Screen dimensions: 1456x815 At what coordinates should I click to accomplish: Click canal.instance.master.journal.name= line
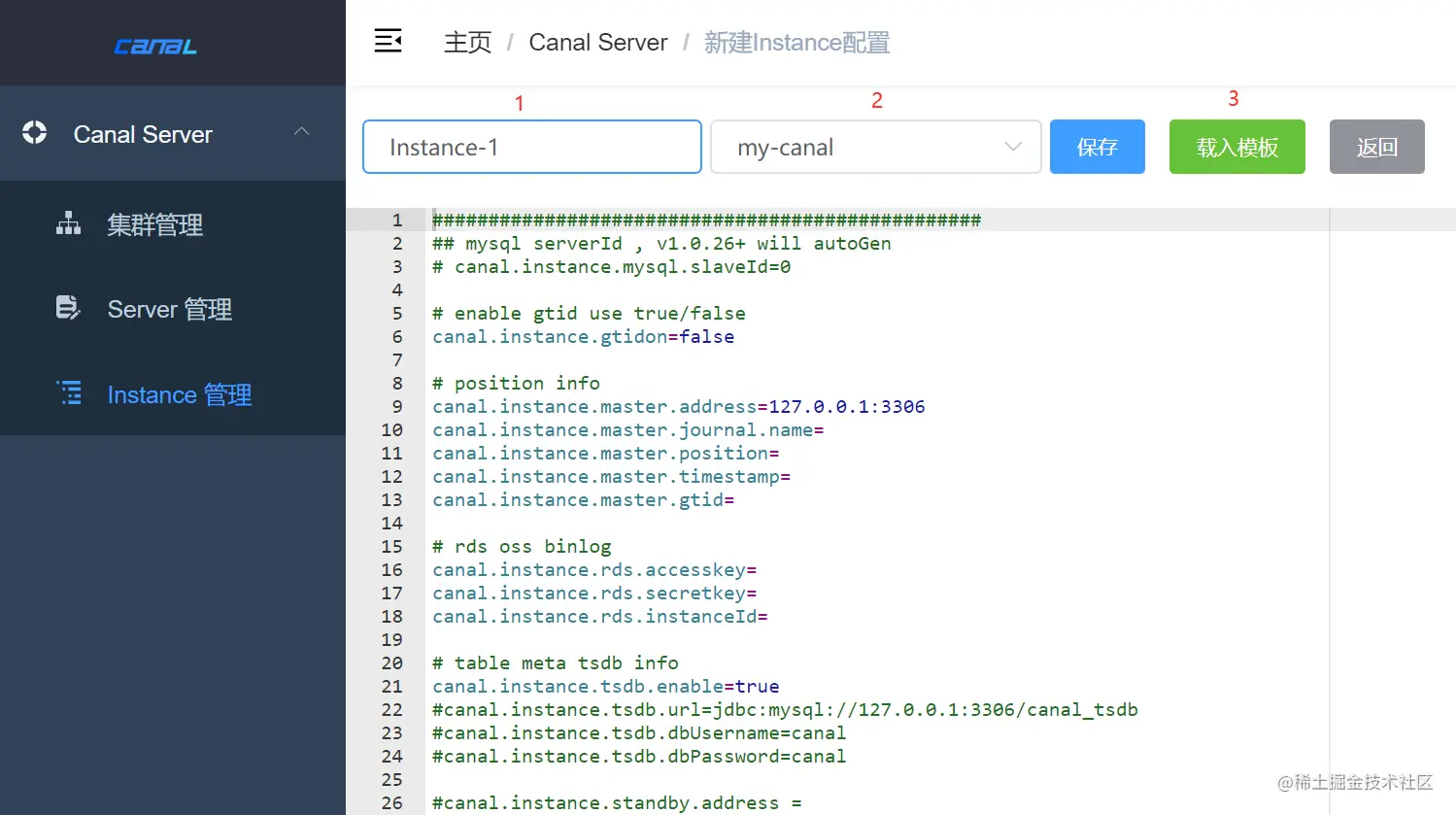[x=627, y=429]
